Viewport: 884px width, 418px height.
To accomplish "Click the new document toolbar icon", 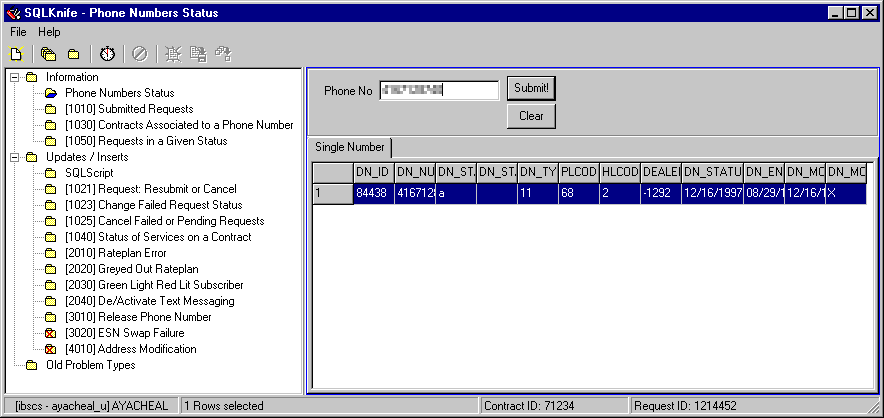I will point(17,53).
